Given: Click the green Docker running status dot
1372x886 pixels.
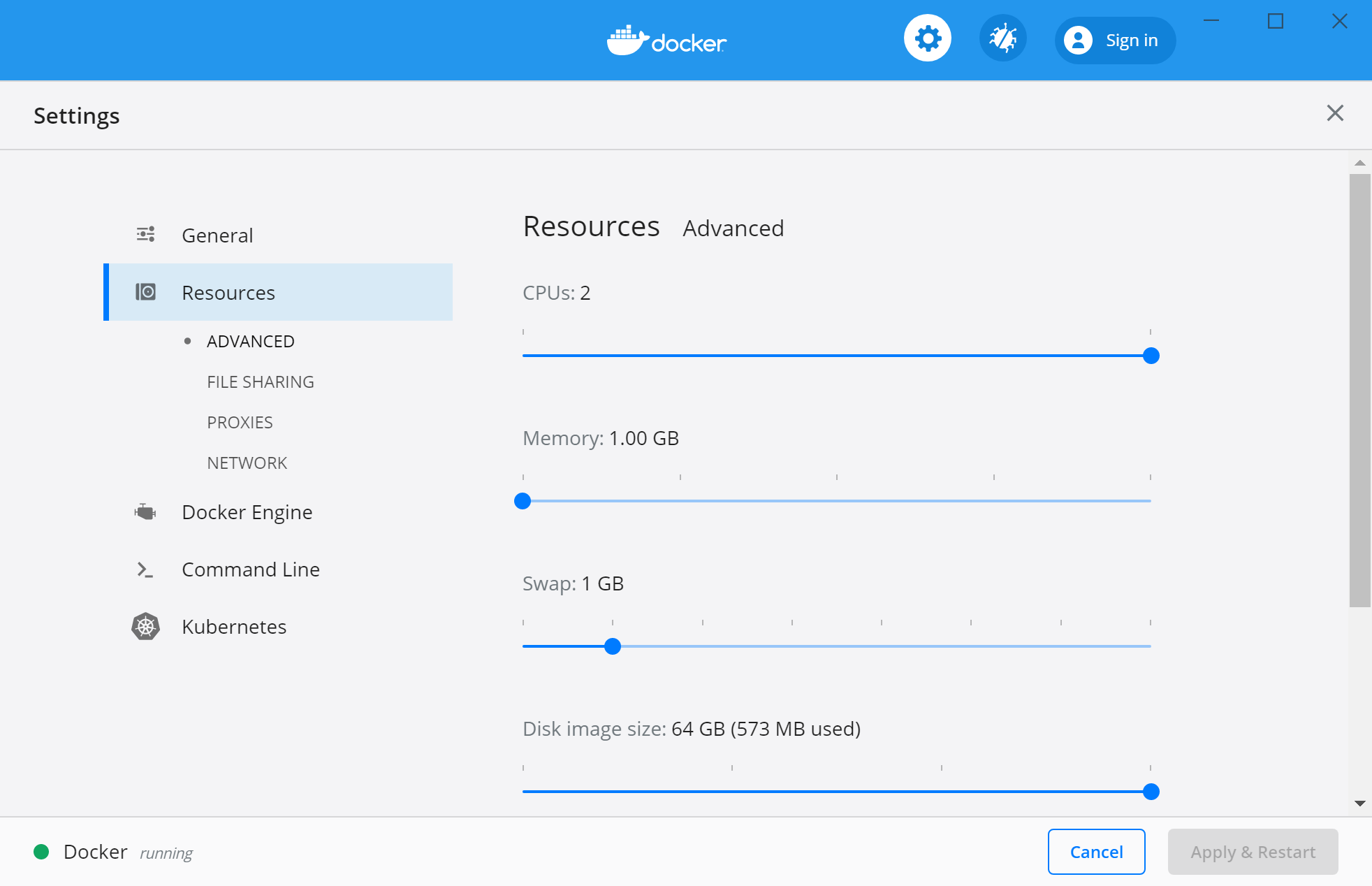Looking at the screenshot, I should pos(41,852).
